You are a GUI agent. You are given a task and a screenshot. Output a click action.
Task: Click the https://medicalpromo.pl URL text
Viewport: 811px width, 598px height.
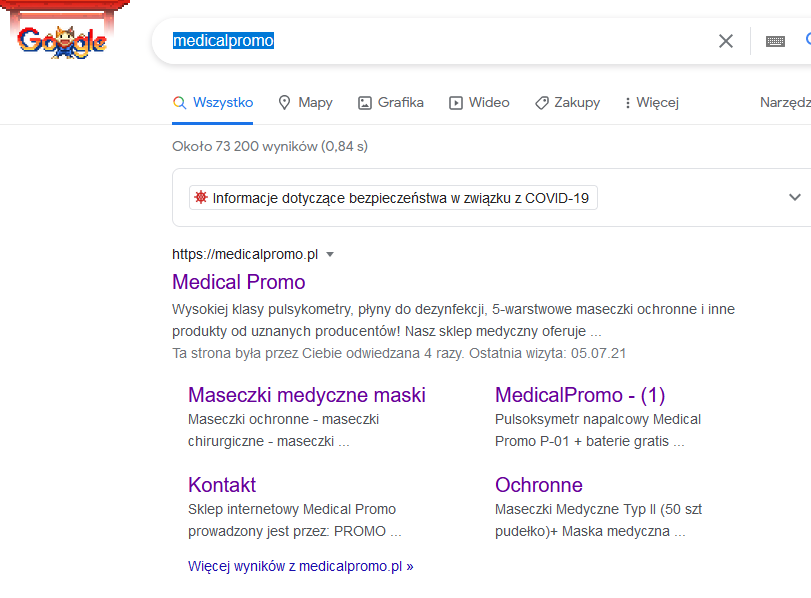[245, 255]
